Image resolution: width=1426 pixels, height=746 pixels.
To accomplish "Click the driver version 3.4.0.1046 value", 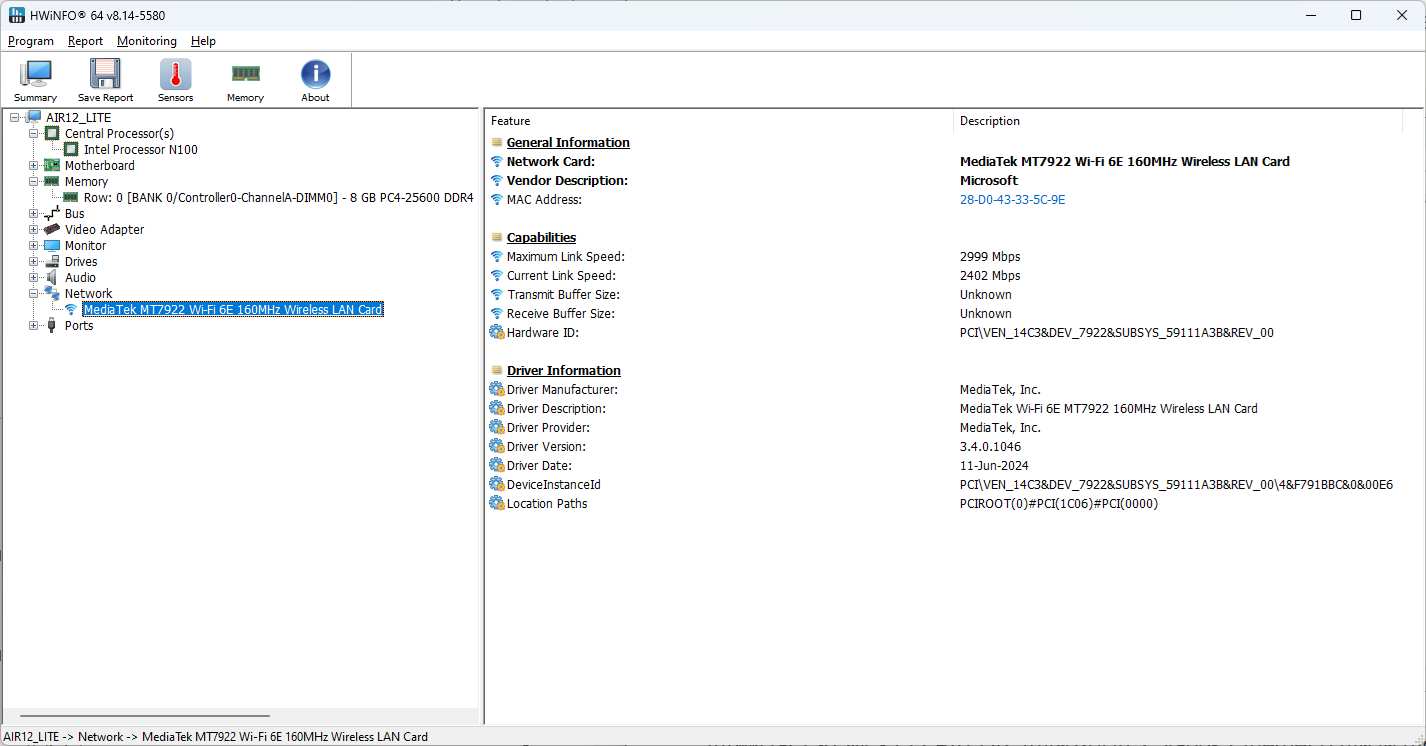I will (990, 447).
